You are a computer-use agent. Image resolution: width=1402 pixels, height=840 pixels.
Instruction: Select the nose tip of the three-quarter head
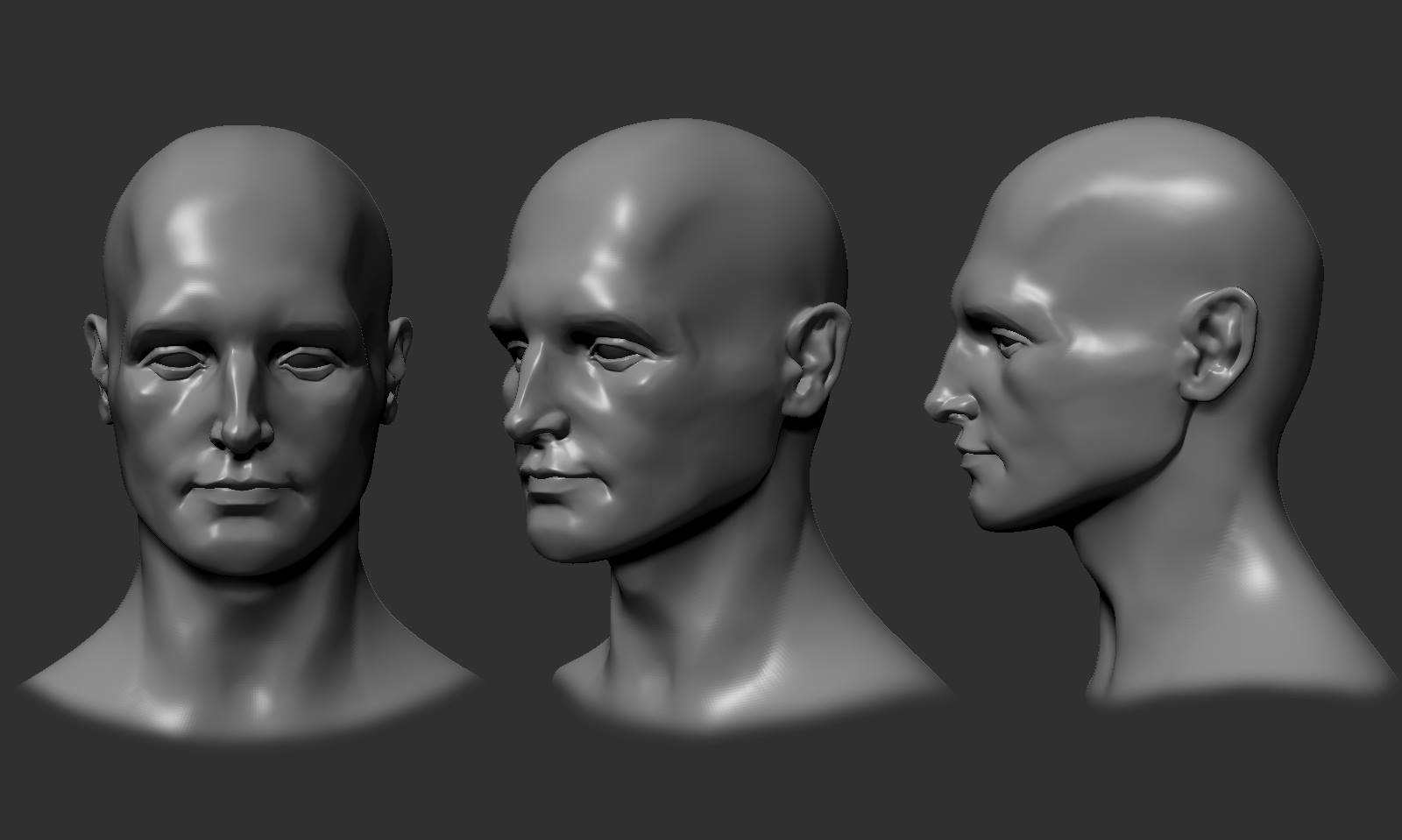(x=528, y=420)
